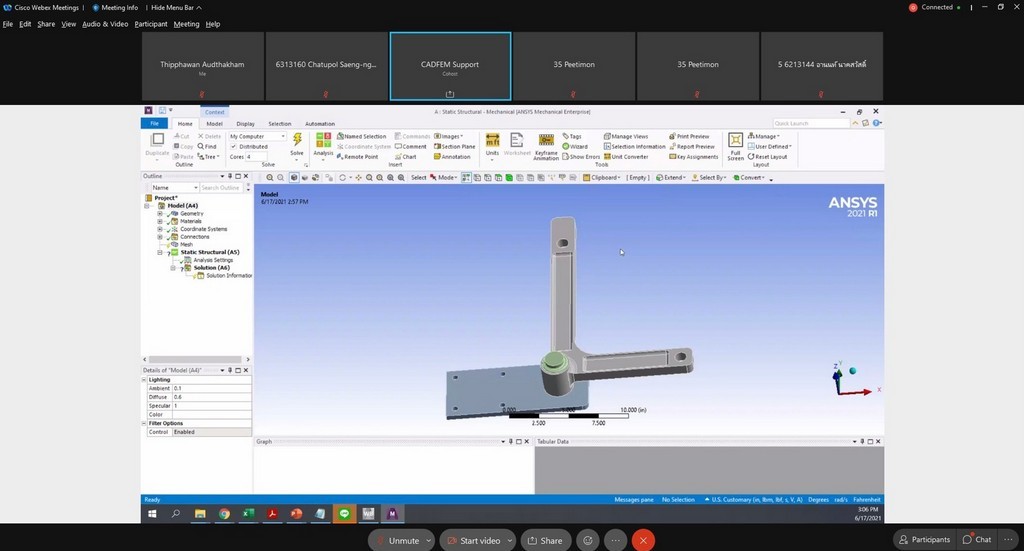Click the Solve lightning bolt icon
Viewport: 1024px width, 551px height.
(x=297, y=141)
